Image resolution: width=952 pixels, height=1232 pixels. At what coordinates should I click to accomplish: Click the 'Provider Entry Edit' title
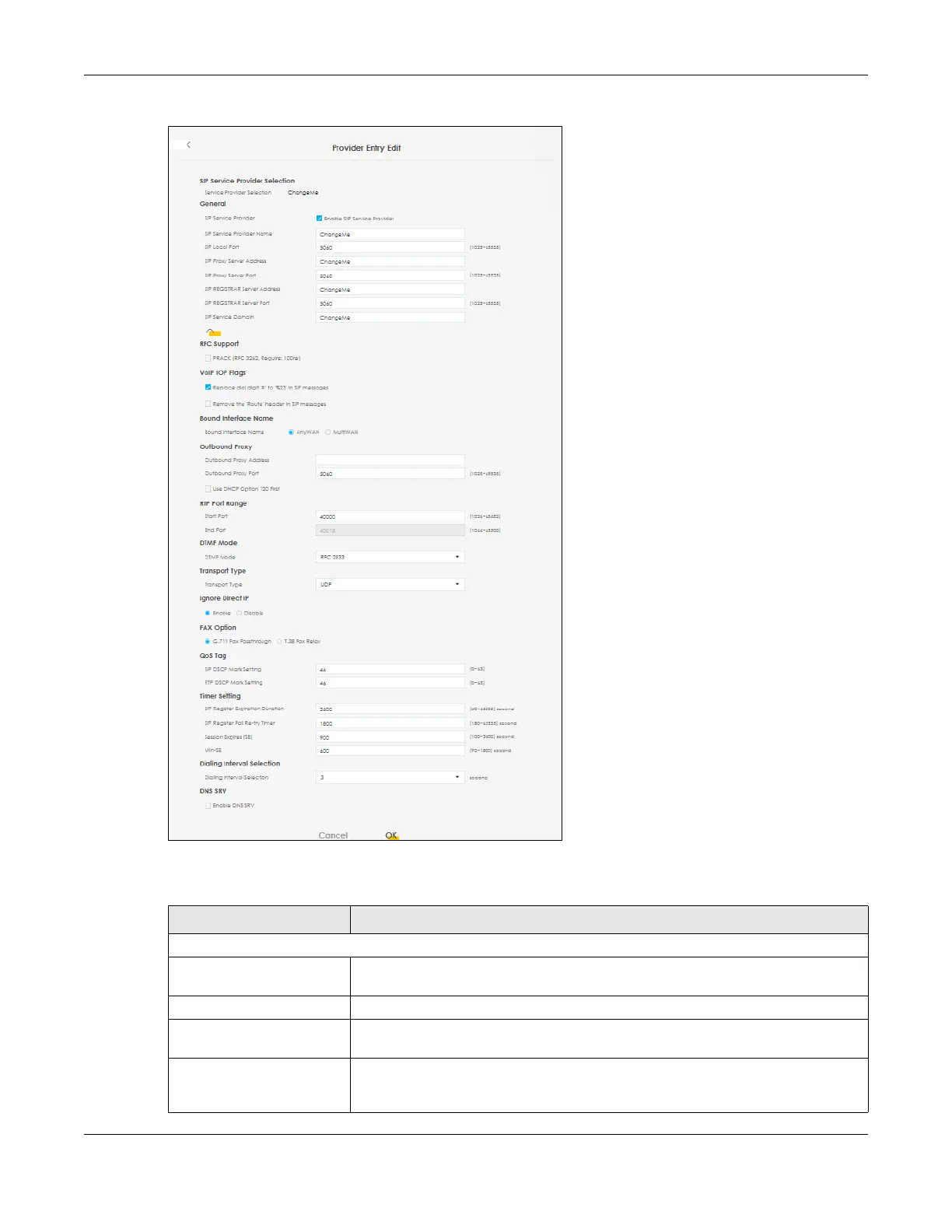point(366,148)
